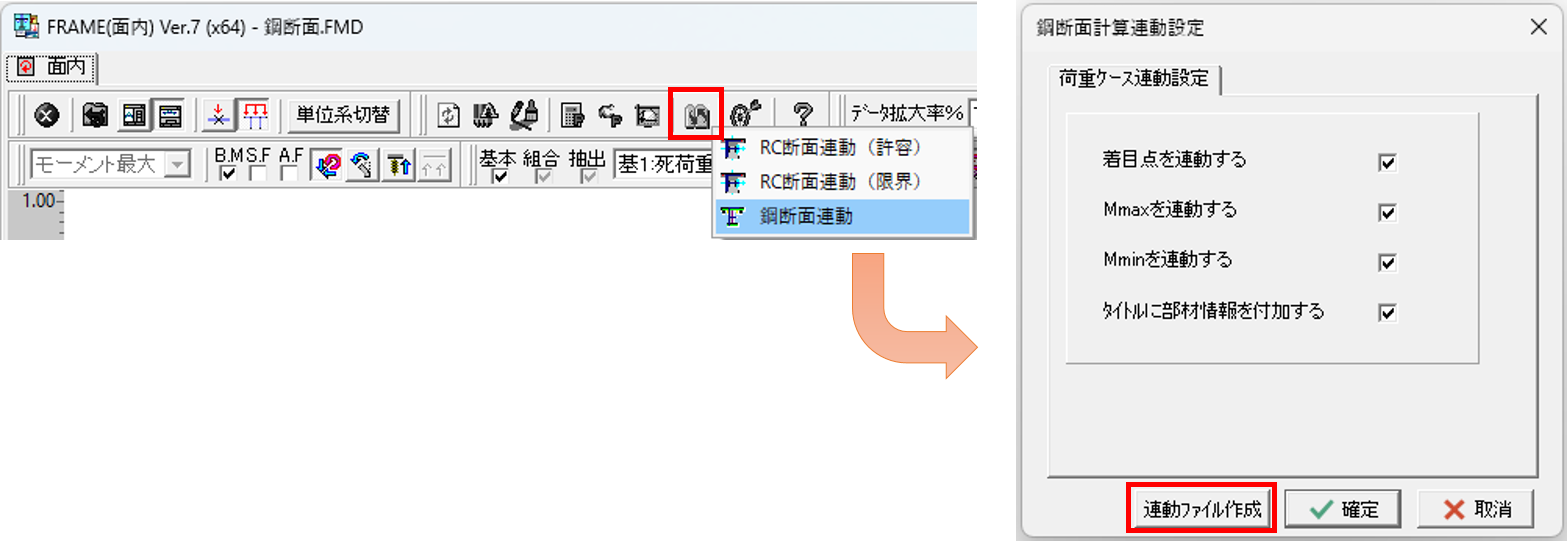Open the 基1:死荷重 load case combo box
This screenshot has height=541, width=1567.
click(x=664, y=163)
